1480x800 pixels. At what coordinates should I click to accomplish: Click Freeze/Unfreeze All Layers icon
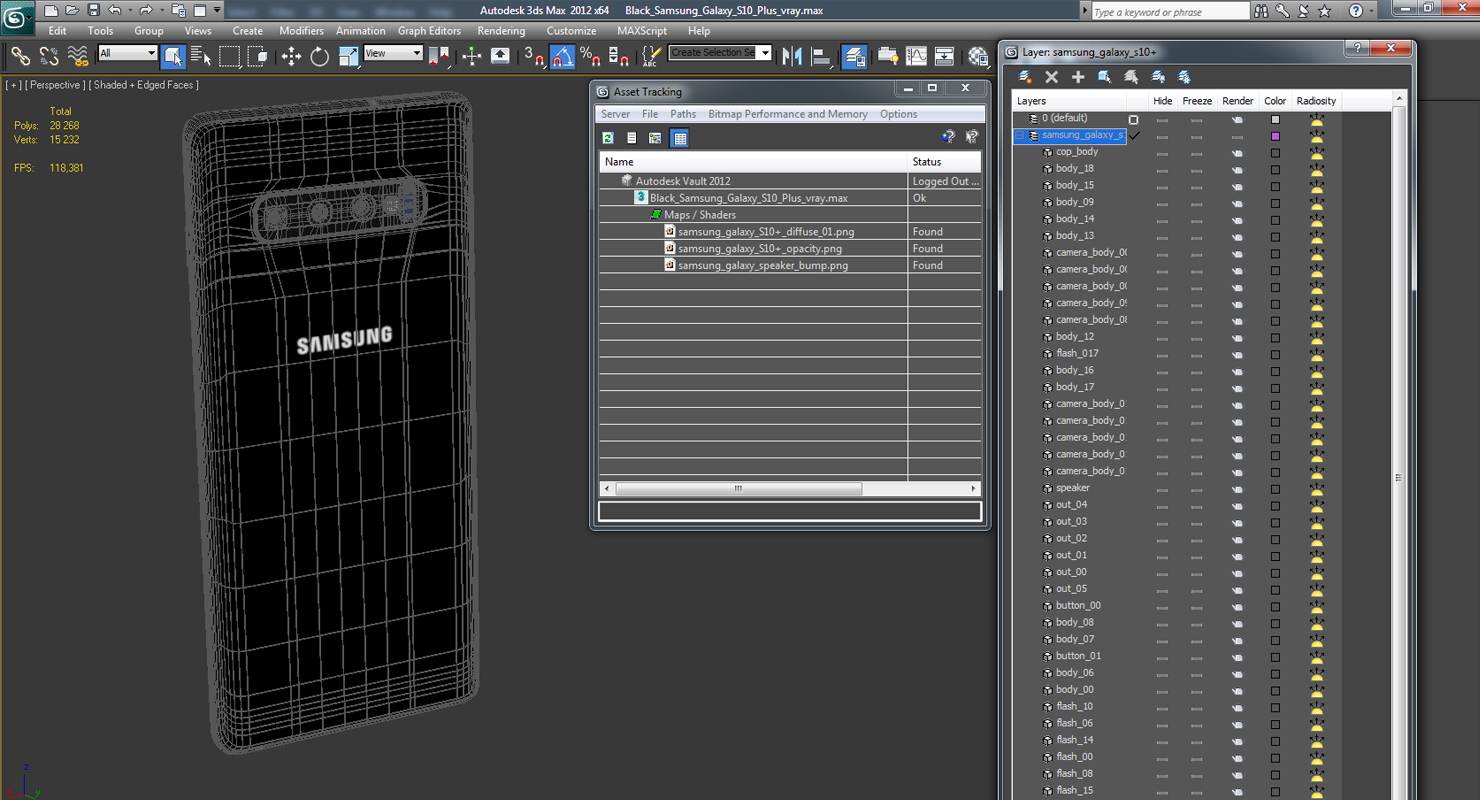1184,77
